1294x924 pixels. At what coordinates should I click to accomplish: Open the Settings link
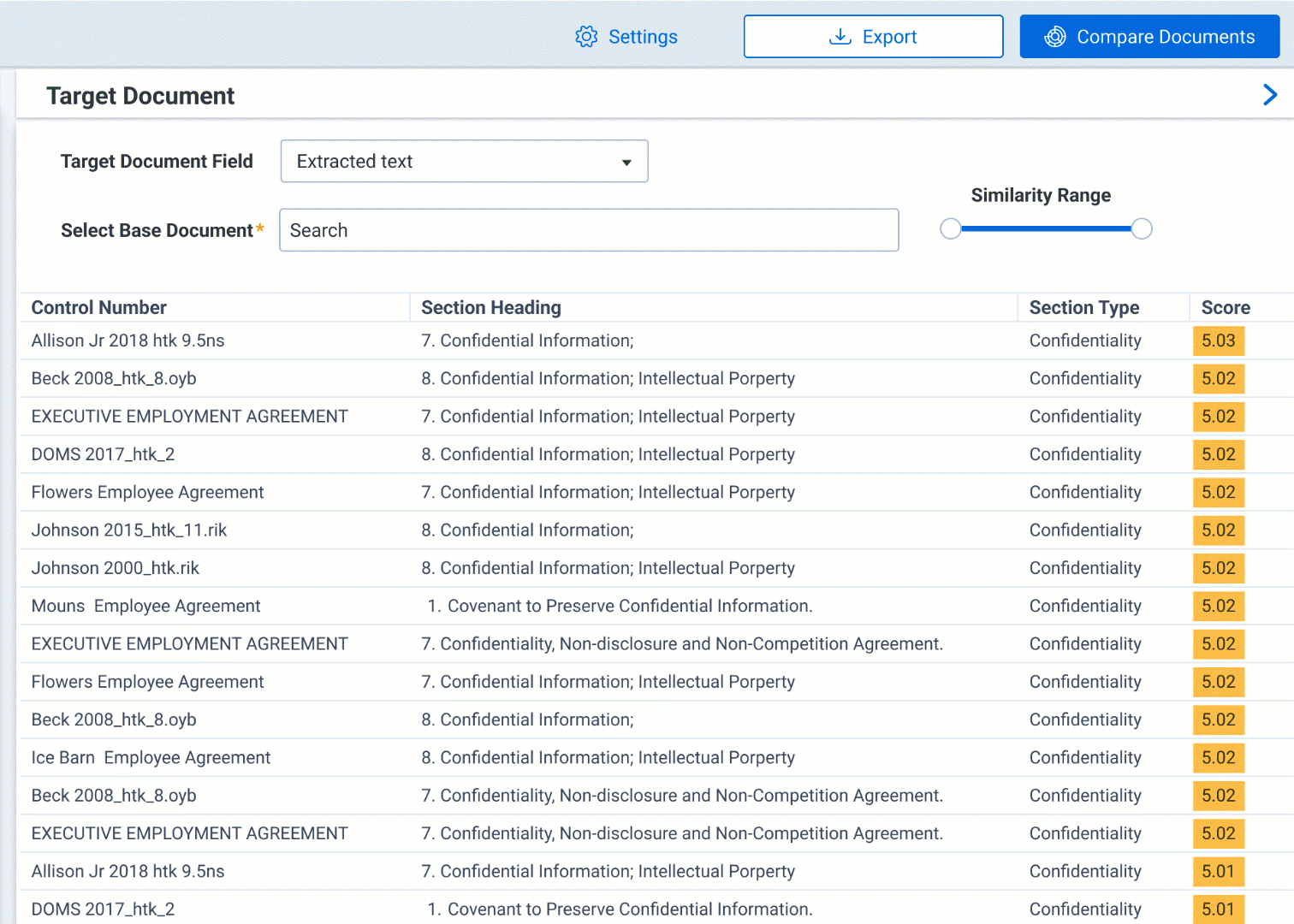[x=642, y=37]
